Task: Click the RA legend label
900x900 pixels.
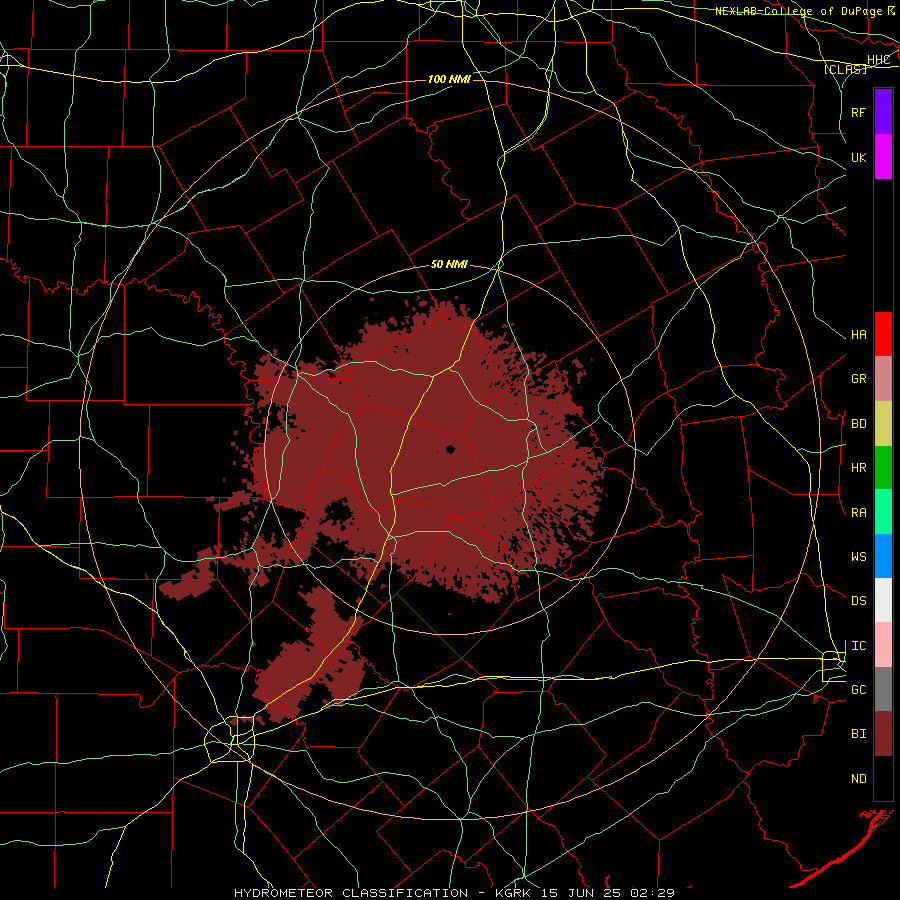Action: point(858,513)
